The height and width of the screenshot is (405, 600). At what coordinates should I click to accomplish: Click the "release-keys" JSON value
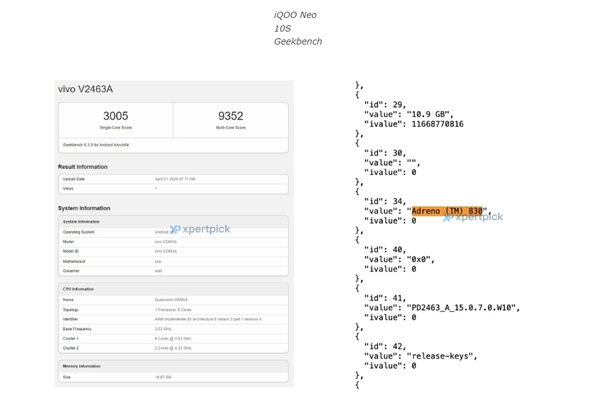441,356
